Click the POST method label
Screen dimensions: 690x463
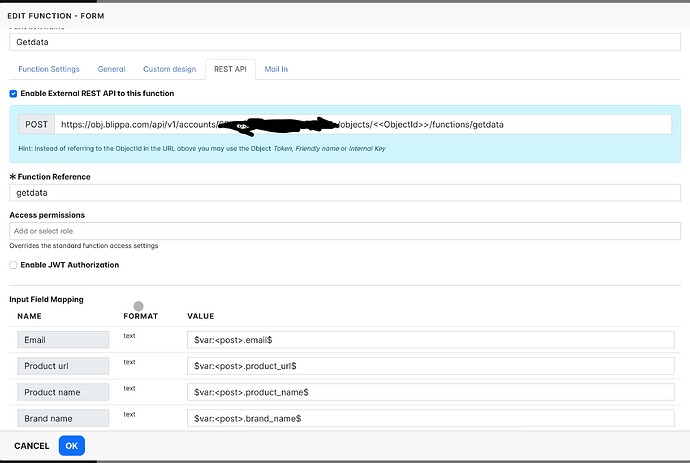click(37, 124)
